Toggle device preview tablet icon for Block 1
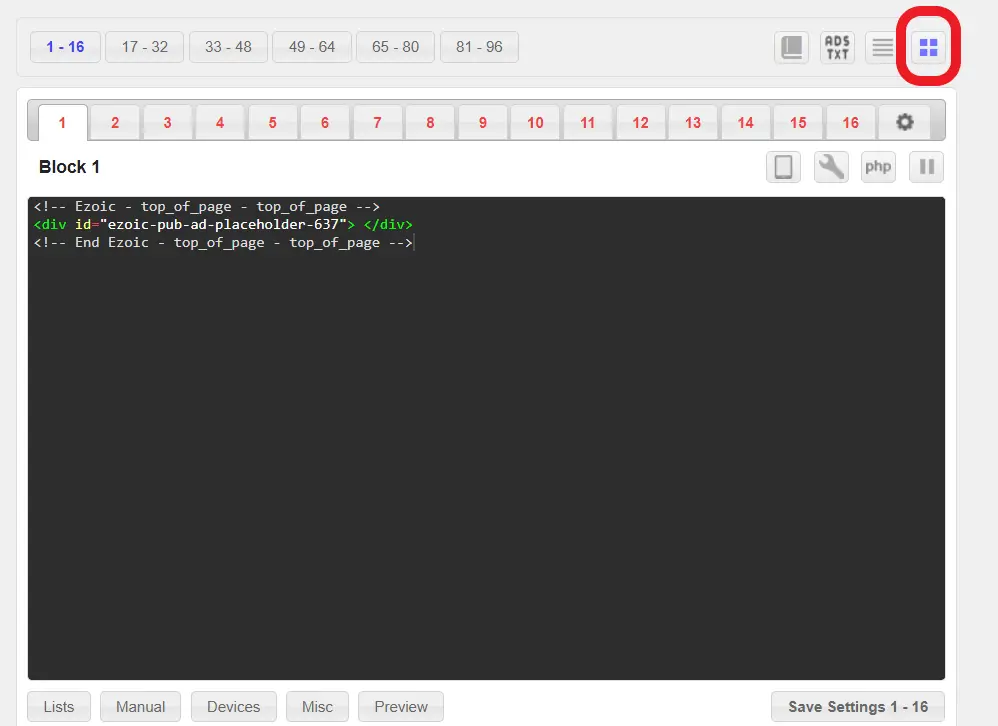 point(784,167)
